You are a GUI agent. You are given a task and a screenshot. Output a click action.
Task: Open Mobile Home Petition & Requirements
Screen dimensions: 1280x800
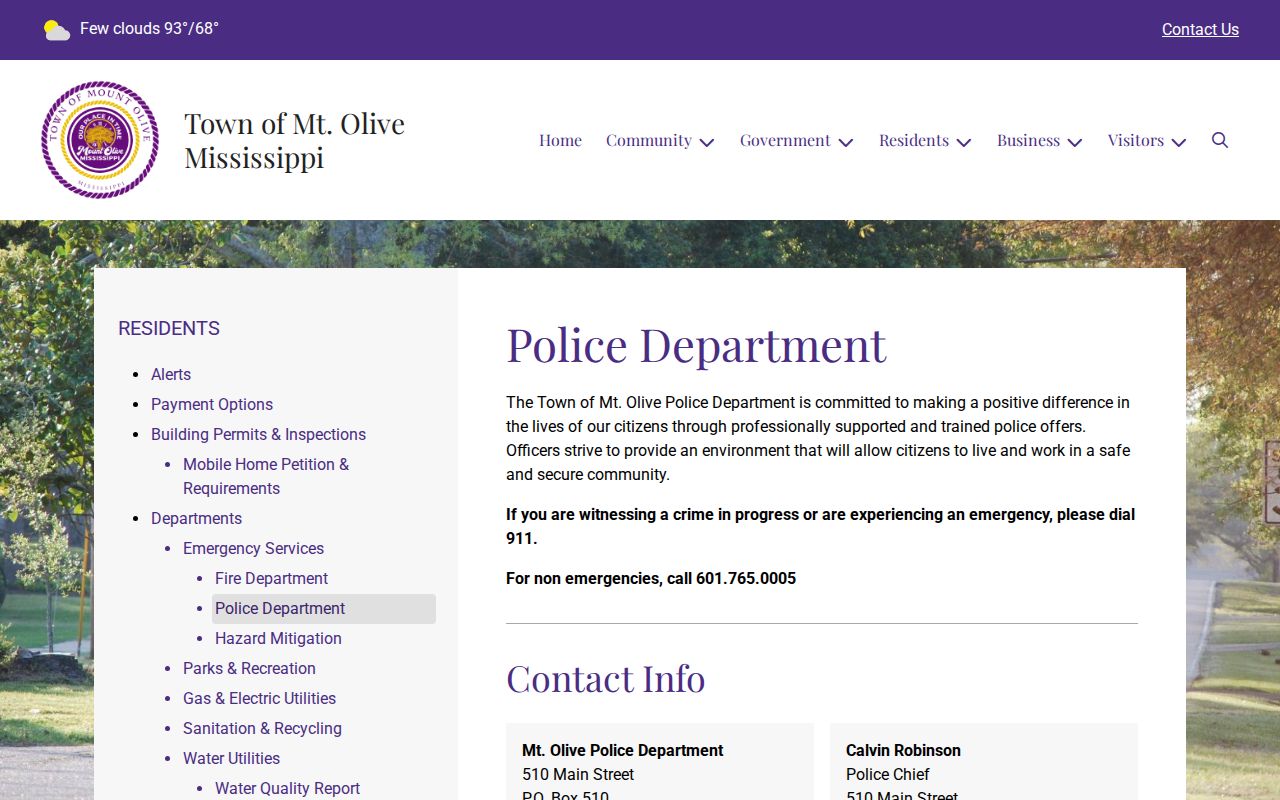click(x=266, y=476)
